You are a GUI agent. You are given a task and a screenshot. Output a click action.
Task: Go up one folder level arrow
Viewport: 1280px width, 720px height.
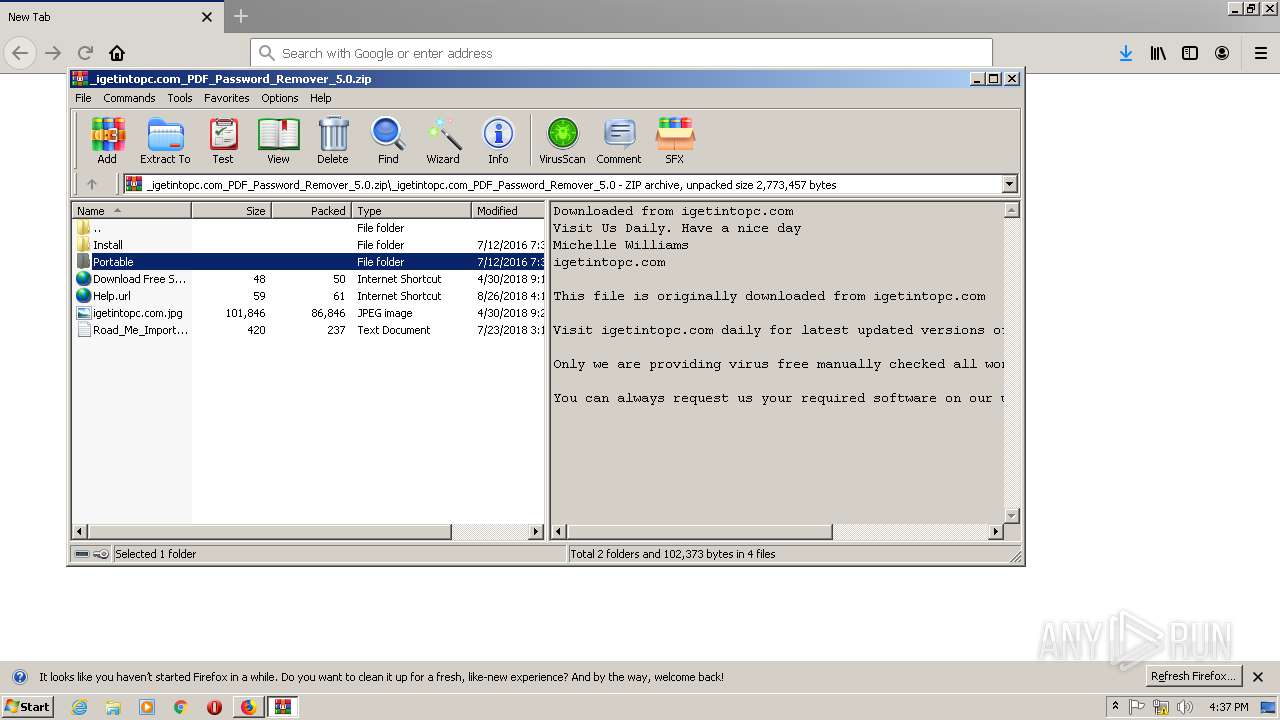[92, 184]
